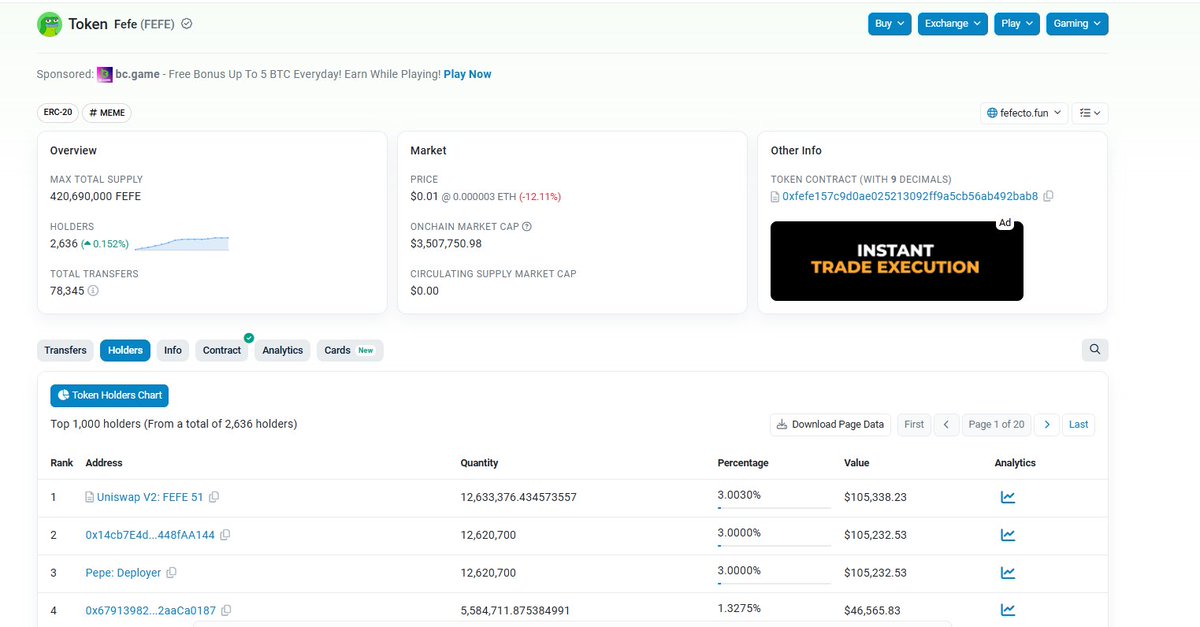Open the fefecto.fun website dropdown
Screen dimensions: 1200x627
pos(1024,113)
